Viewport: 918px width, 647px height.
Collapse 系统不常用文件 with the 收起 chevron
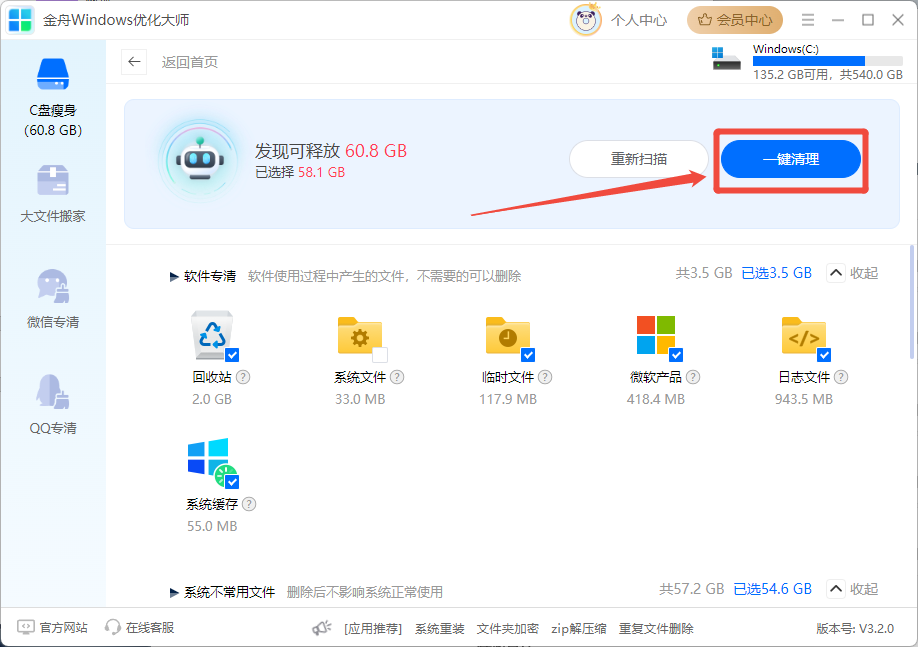[x=835, y=588]
